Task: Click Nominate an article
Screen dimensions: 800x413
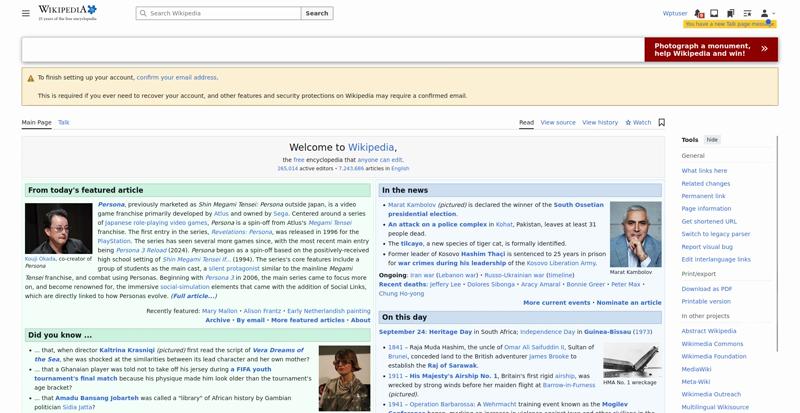Action: [629, 303]
